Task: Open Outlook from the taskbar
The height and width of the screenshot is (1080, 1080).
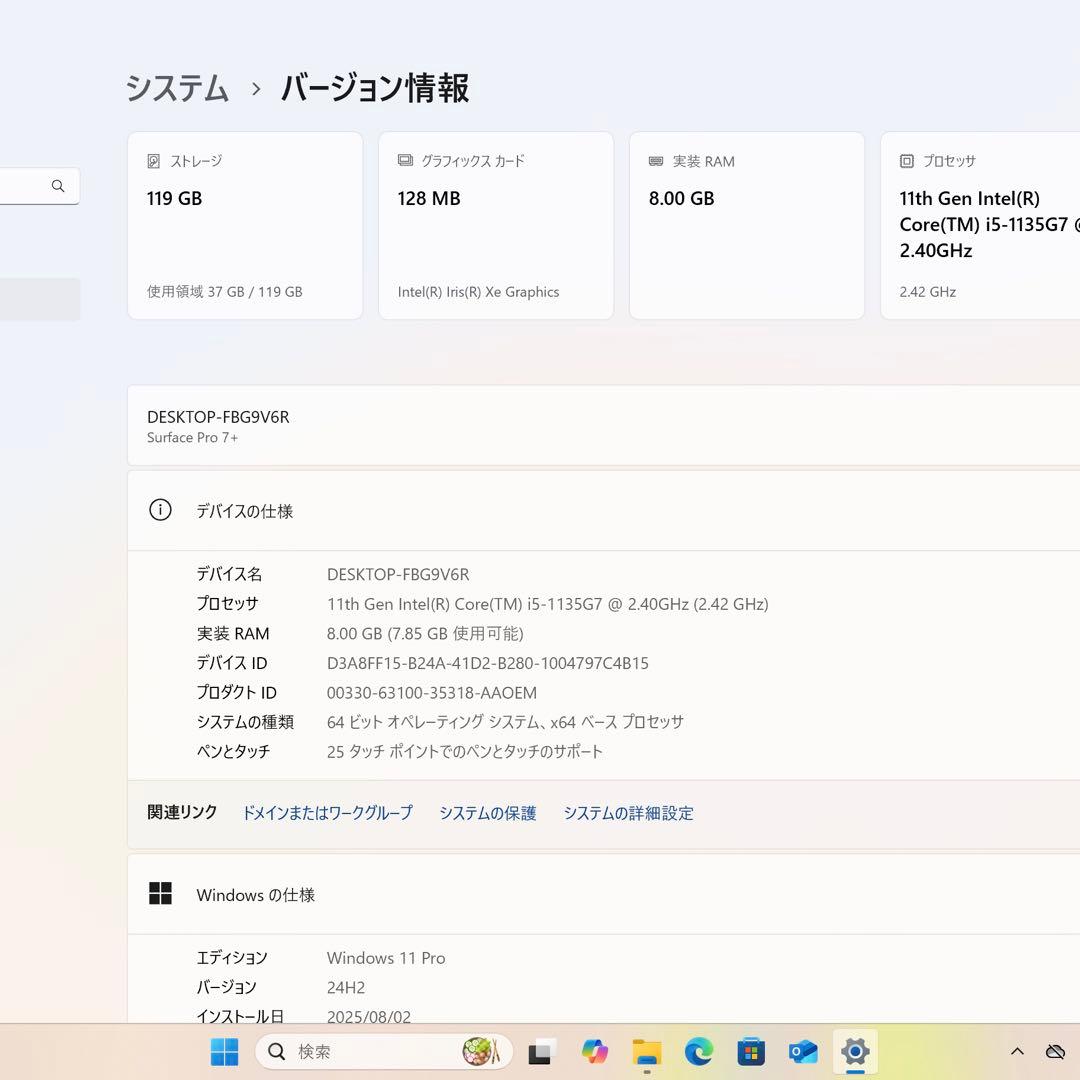Action: click(x=802, y=1051)
